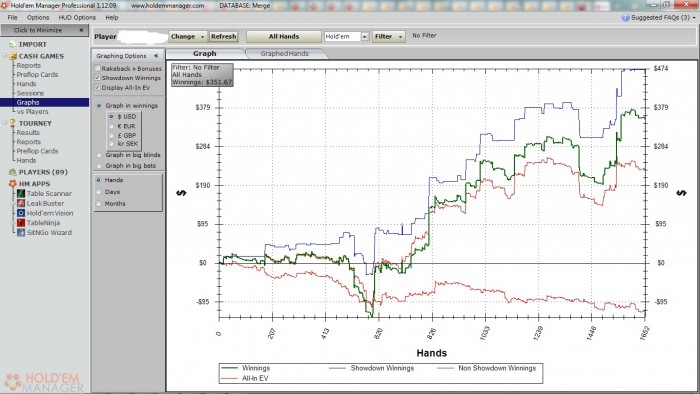Select Graph in winnings radio button
This screenshot has width=700, height=394.
99,106
